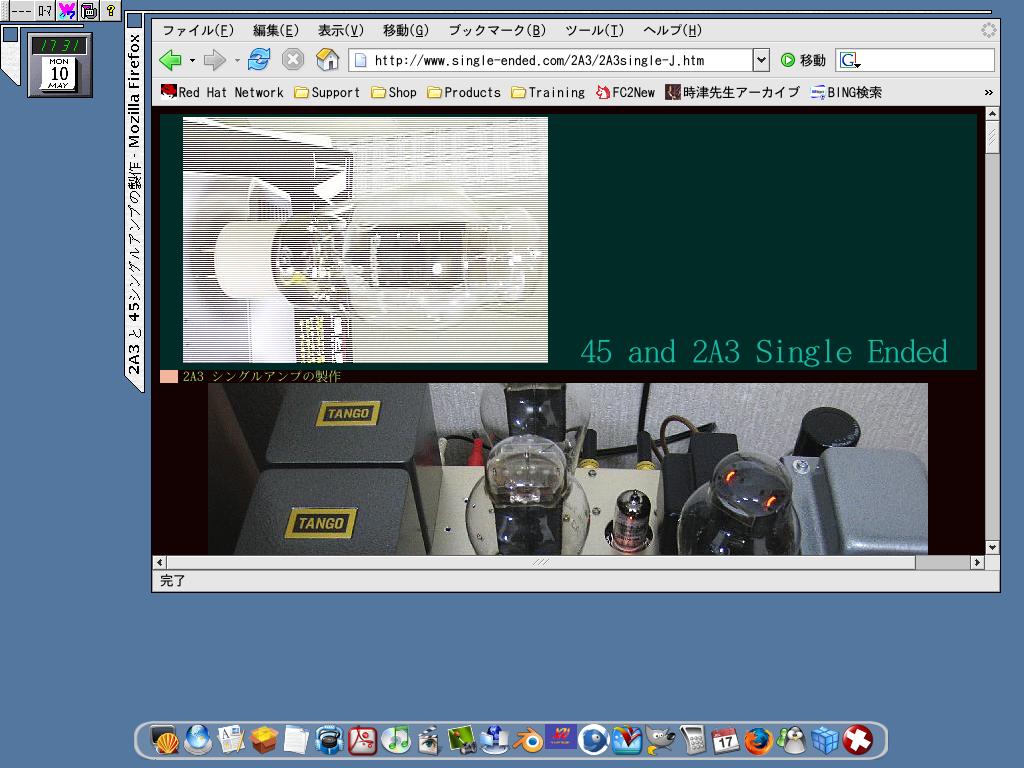Open the ツール(T) menu
This screenshot has height=768, width=1024.
(x=594, y=31)
